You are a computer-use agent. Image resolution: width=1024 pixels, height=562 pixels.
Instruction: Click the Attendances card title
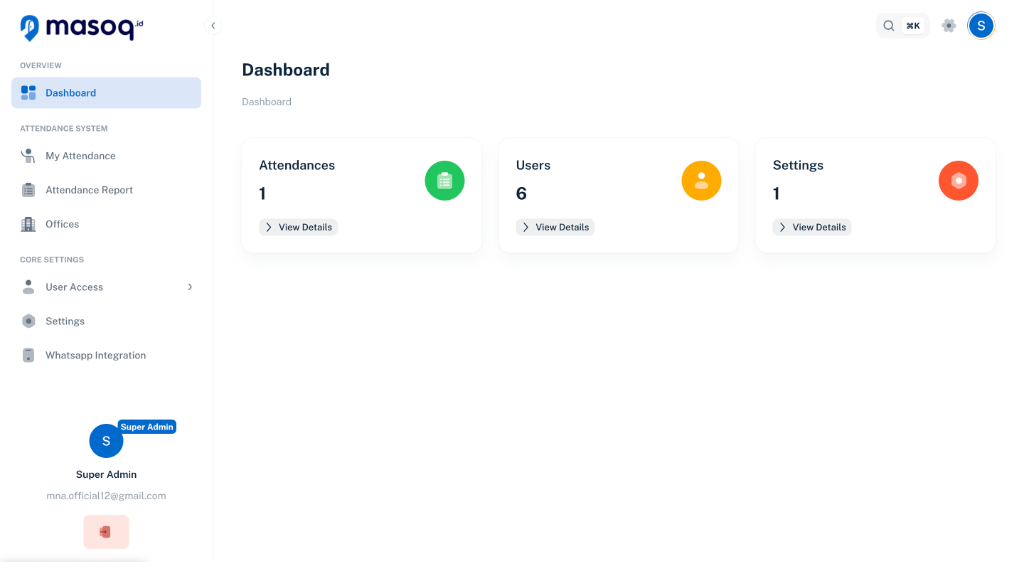click(297, 165)
